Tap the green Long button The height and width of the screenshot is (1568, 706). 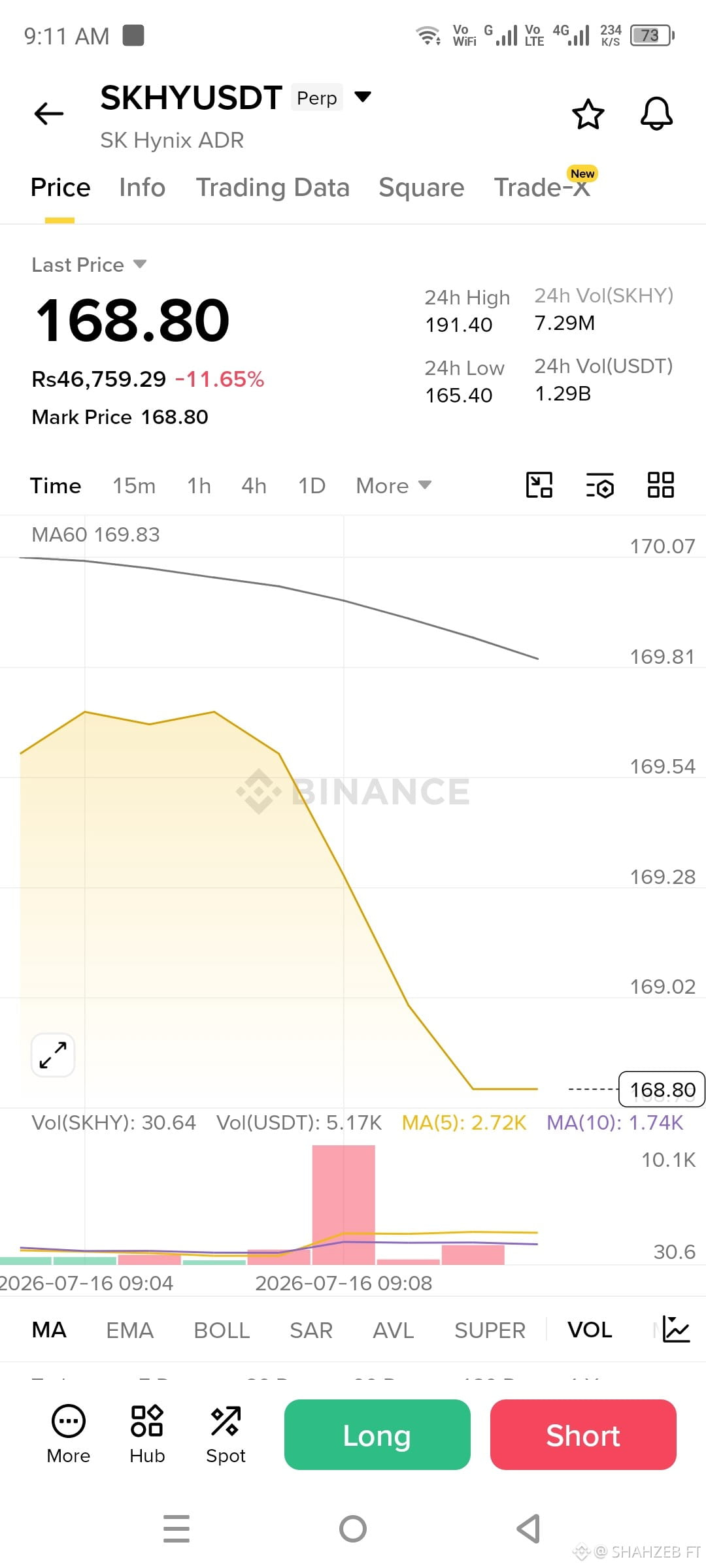click(377, 1435)
